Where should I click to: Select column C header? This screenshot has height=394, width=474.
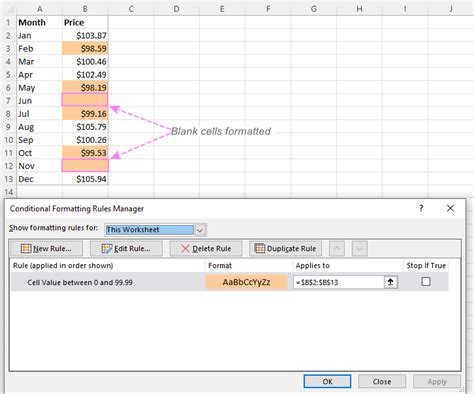131,9
